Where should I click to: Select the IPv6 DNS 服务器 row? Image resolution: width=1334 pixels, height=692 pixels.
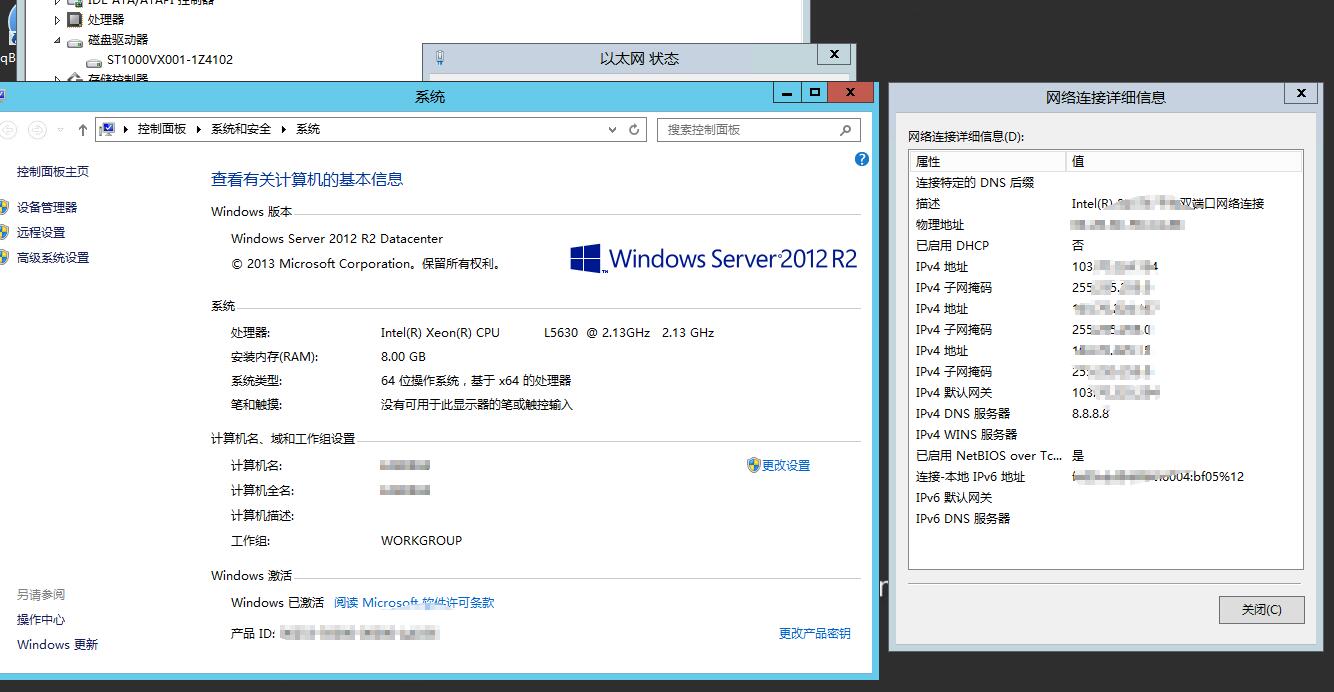coord(1106,518)
